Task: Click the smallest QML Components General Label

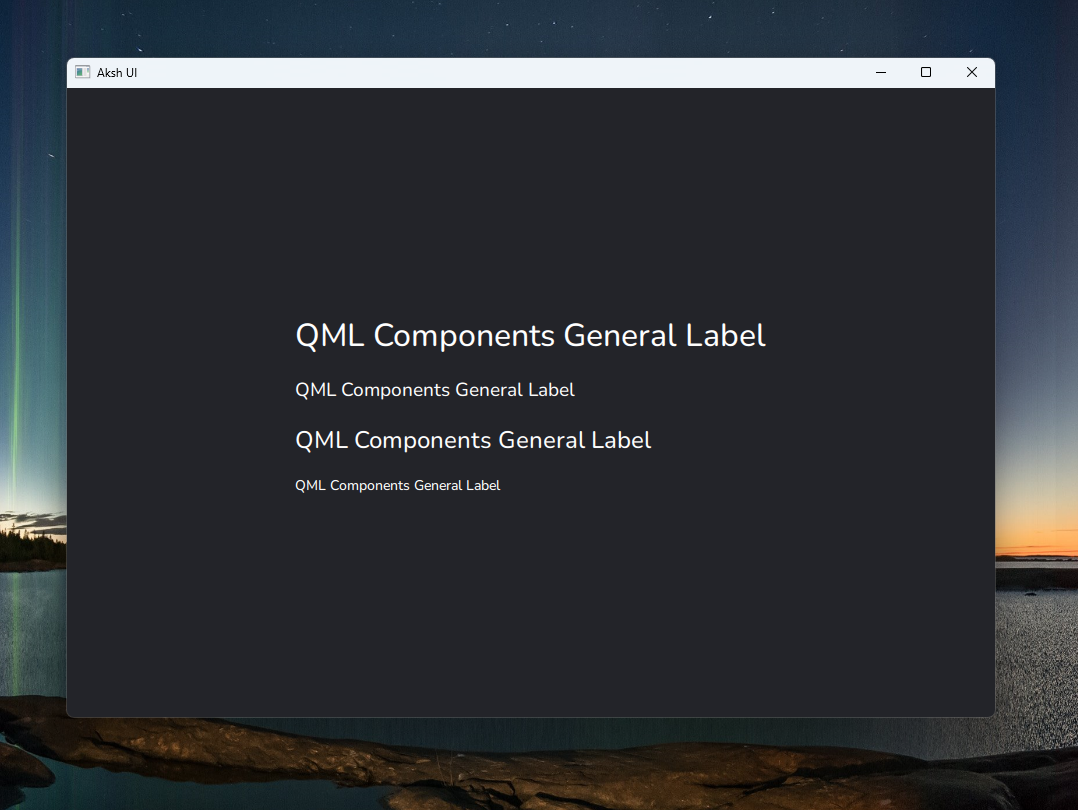Action: tap(397, 486)
